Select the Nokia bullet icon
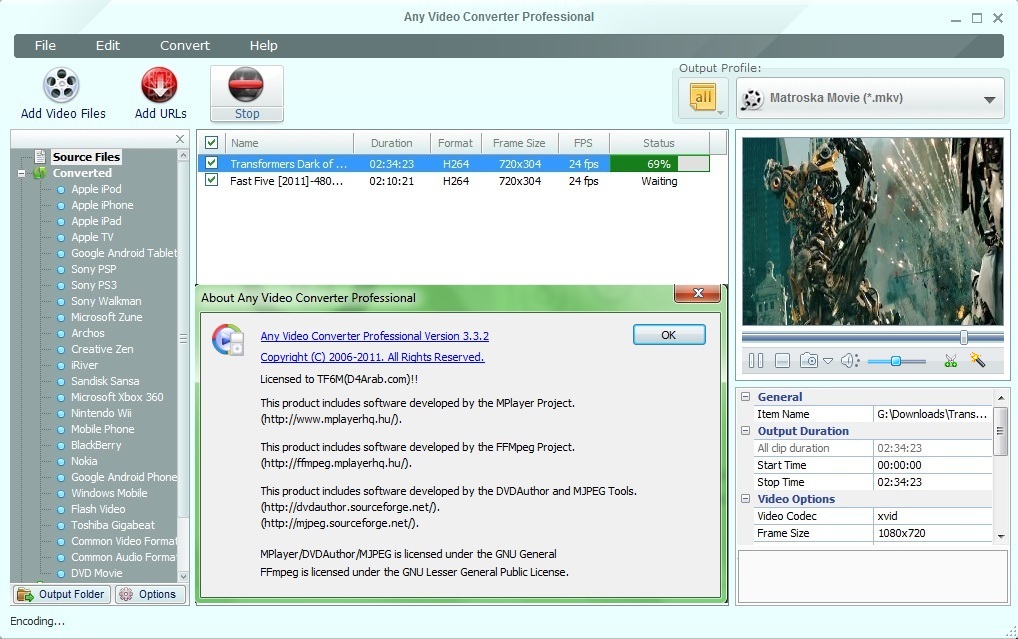Viewport: 1018px width, 639px height. pos(61,462)
